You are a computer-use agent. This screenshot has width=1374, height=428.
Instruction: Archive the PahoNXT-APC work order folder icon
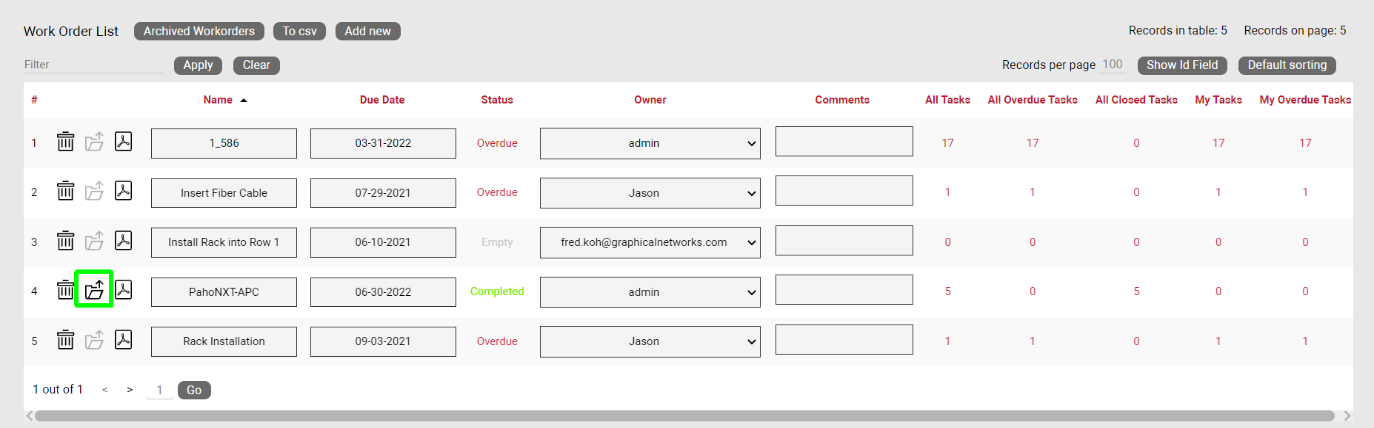(94, 291)
